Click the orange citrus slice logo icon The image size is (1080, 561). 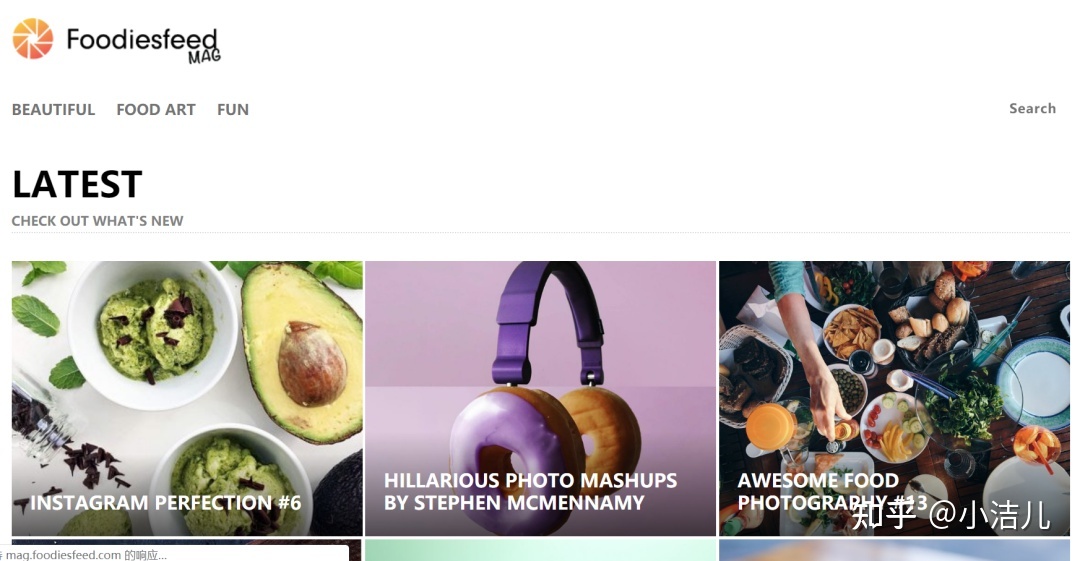coord(32,39)
